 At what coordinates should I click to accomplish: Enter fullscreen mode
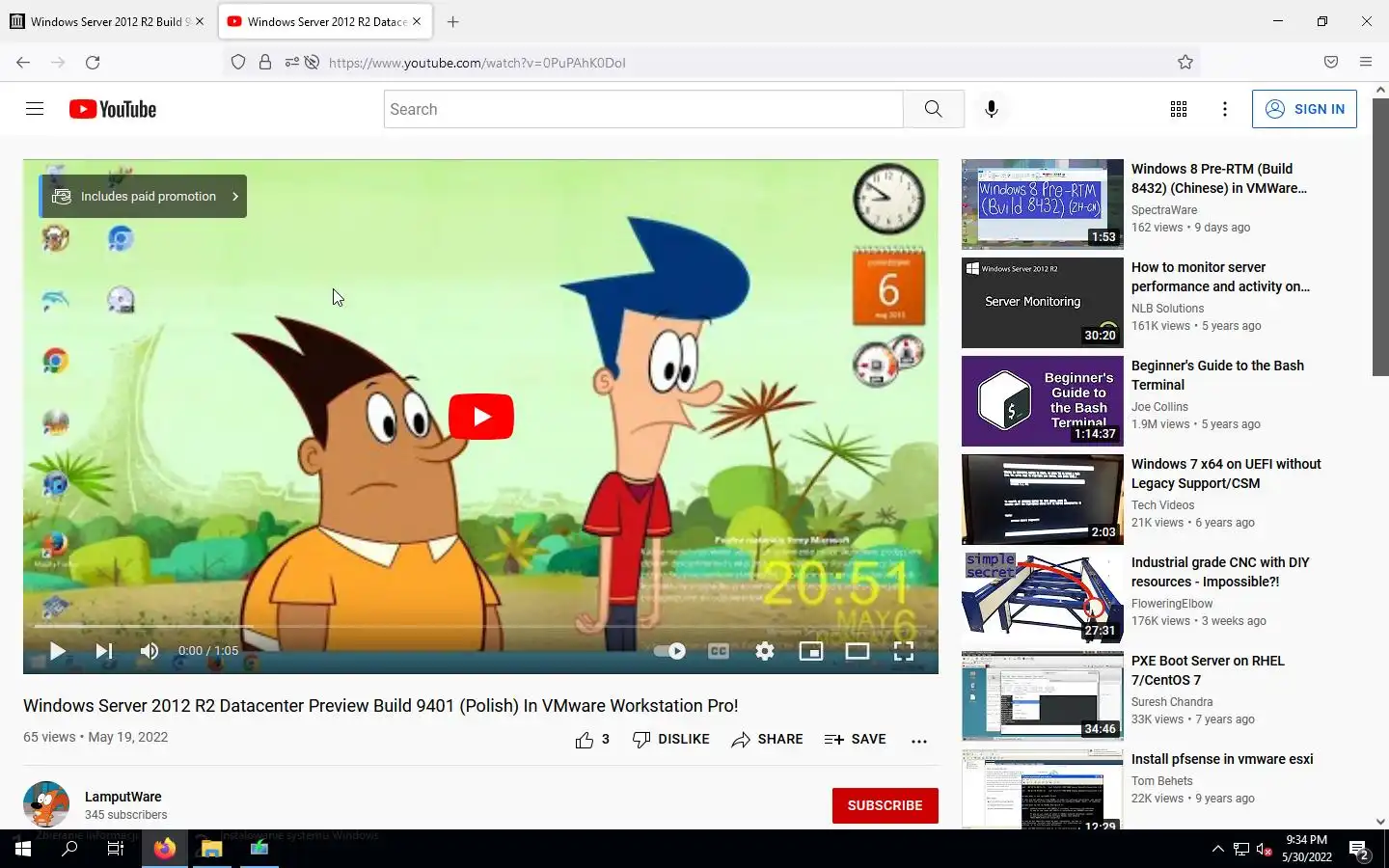point(904,651)
